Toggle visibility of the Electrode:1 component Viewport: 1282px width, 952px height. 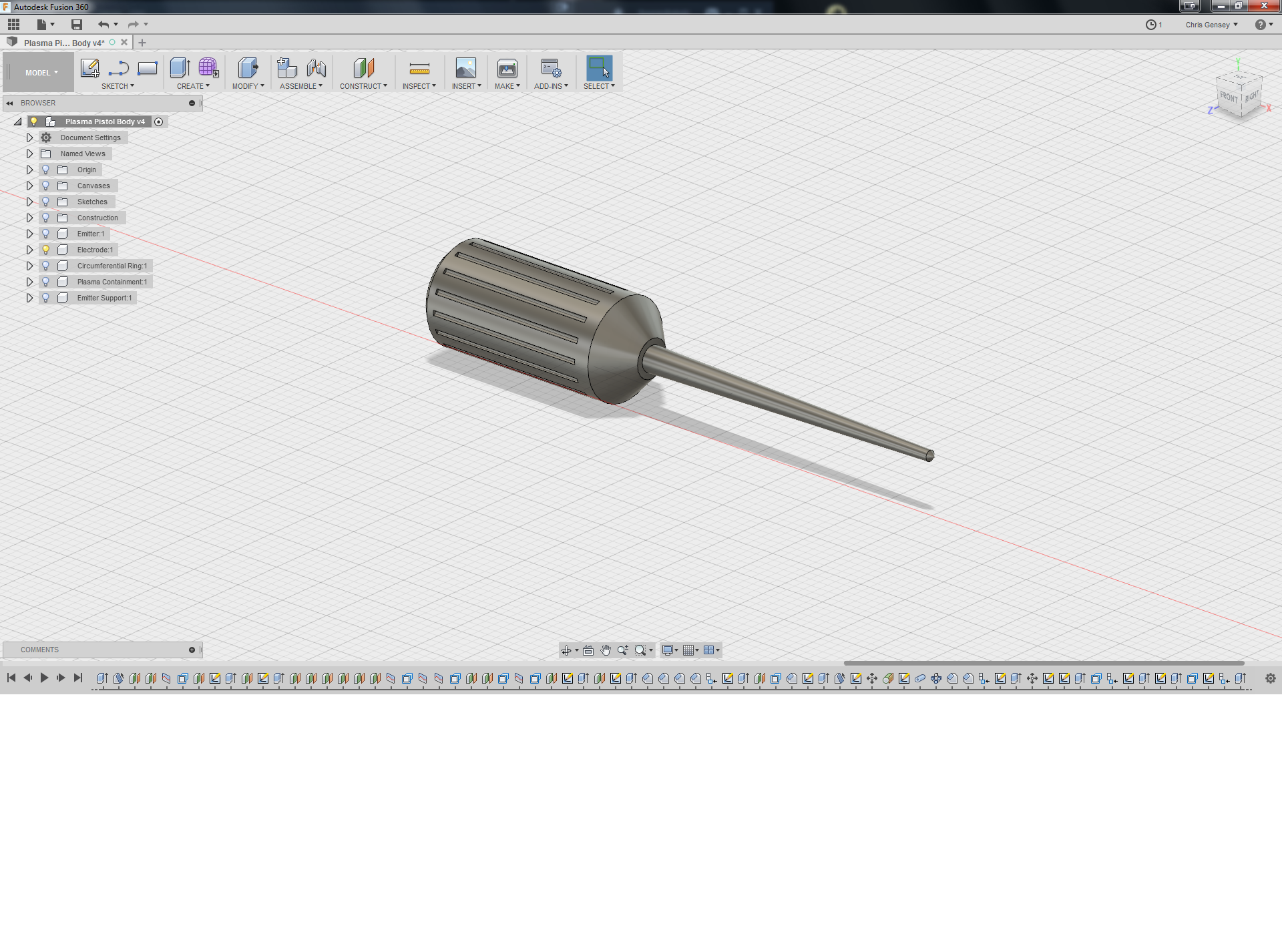pyautogui.click(x=45, y=250)
